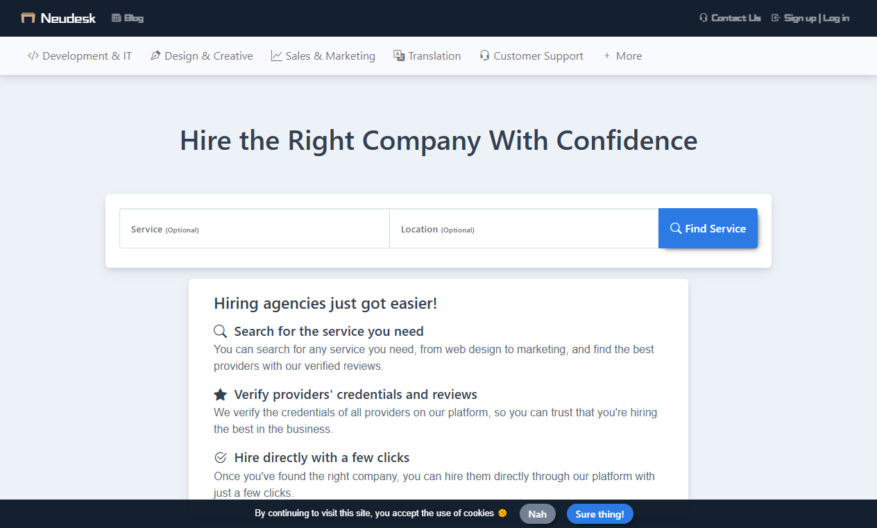Decline cookies with the Nah button
The height and width of the screenshot is (528, 877).
(x=537, y=514)
